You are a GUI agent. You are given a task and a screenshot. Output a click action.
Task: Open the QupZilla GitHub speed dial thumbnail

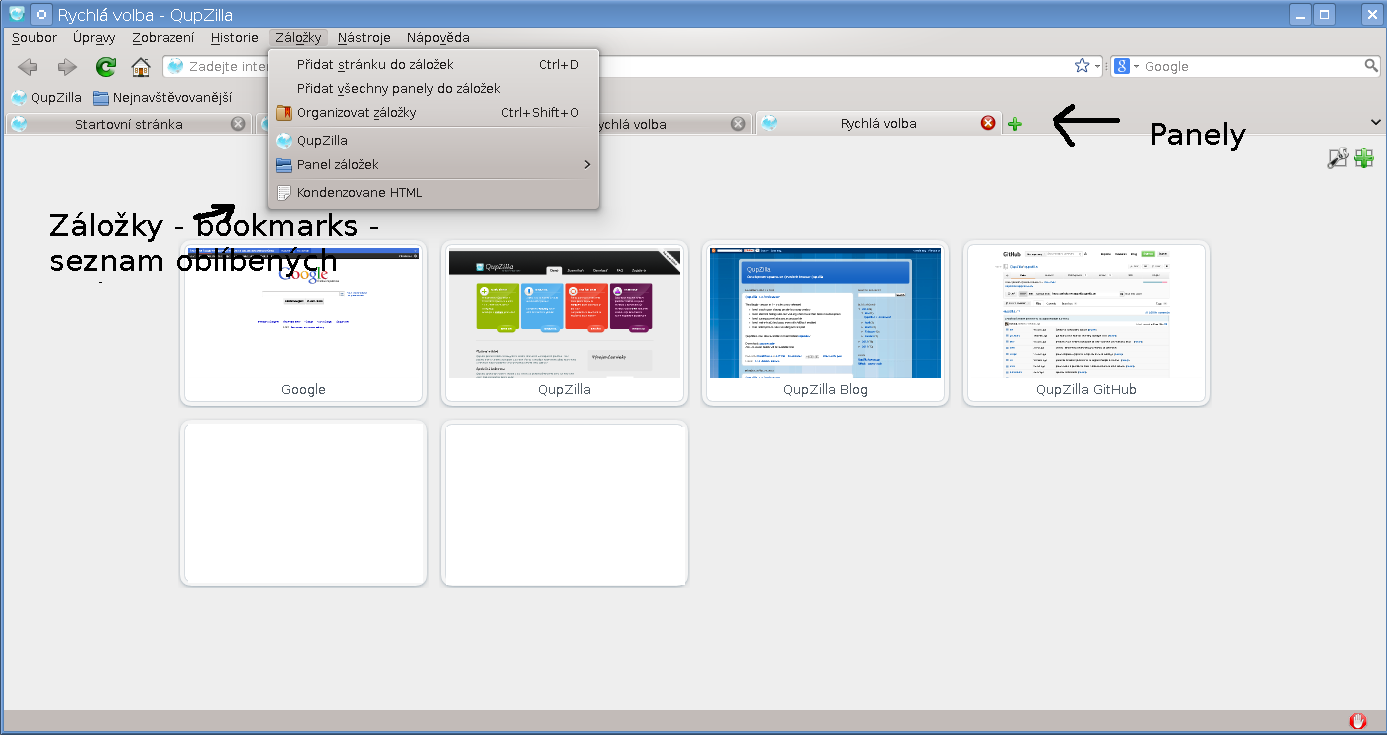point(1086,323)
